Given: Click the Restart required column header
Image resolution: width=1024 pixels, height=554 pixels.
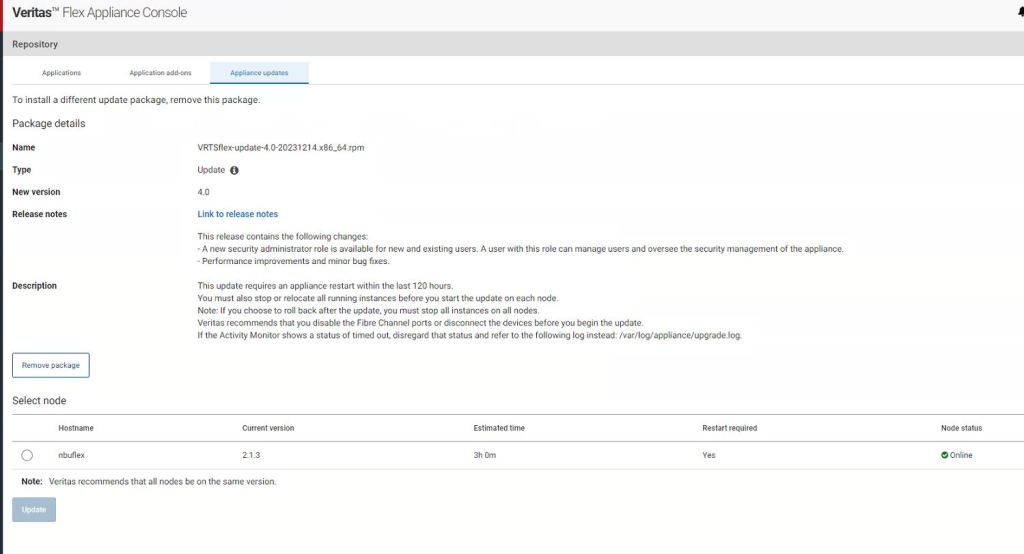Looking at the screenshot, I should click(729, 428).
